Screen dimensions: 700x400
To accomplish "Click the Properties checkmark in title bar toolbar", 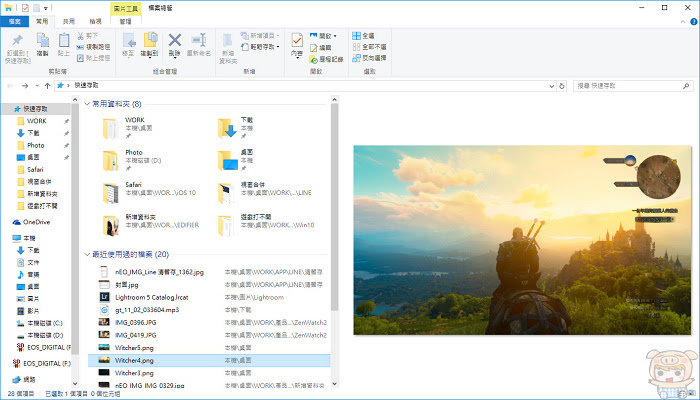I will 25,8.
